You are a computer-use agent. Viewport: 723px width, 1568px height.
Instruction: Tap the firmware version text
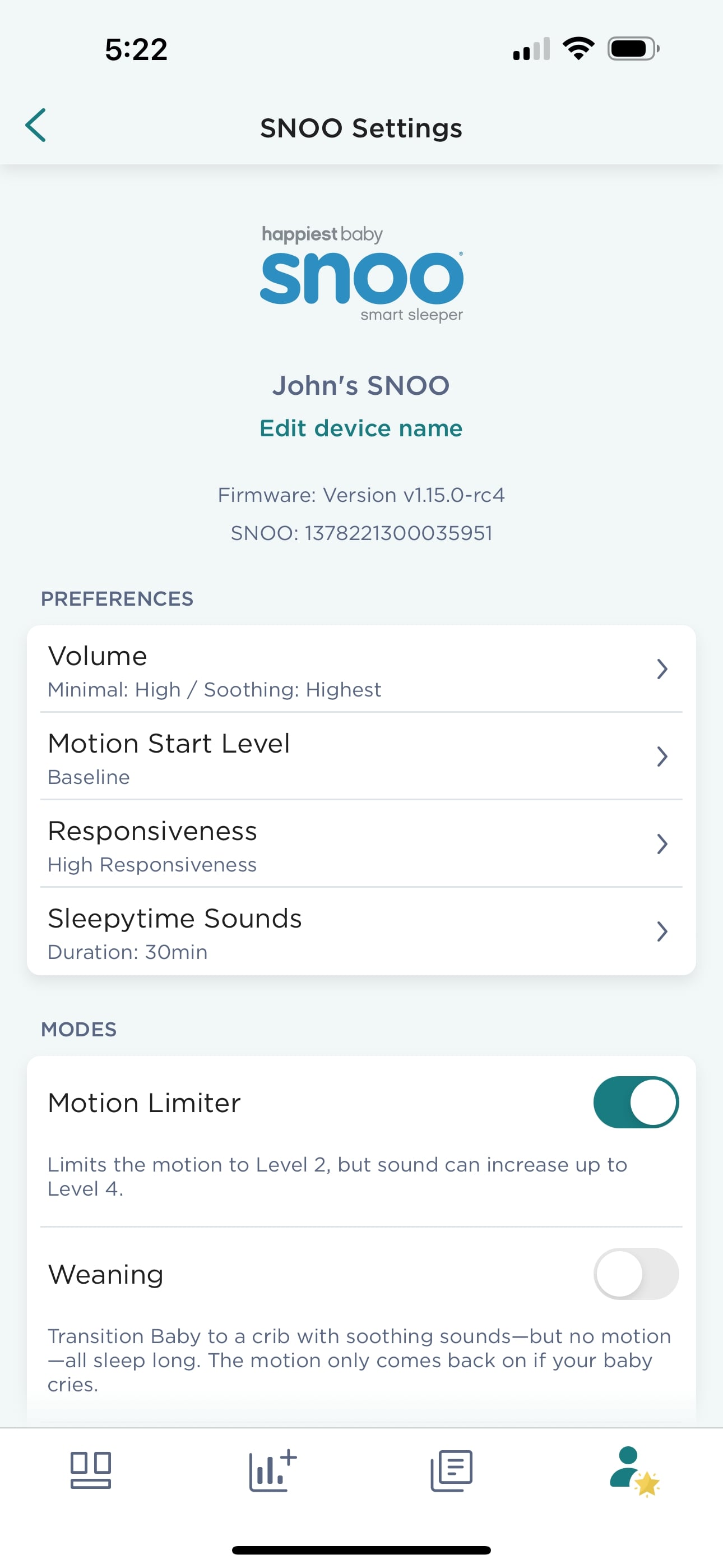point(361,495)
